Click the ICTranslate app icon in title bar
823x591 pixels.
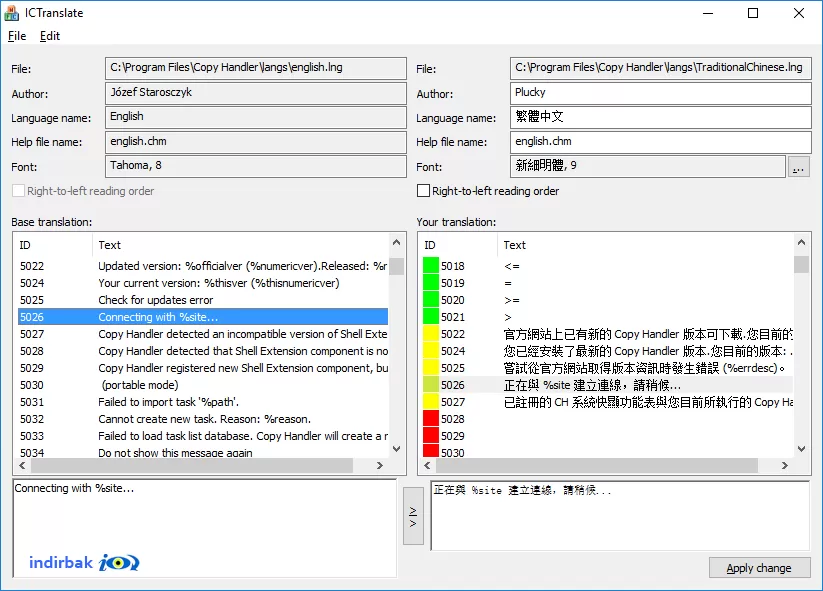click(12, 13)
